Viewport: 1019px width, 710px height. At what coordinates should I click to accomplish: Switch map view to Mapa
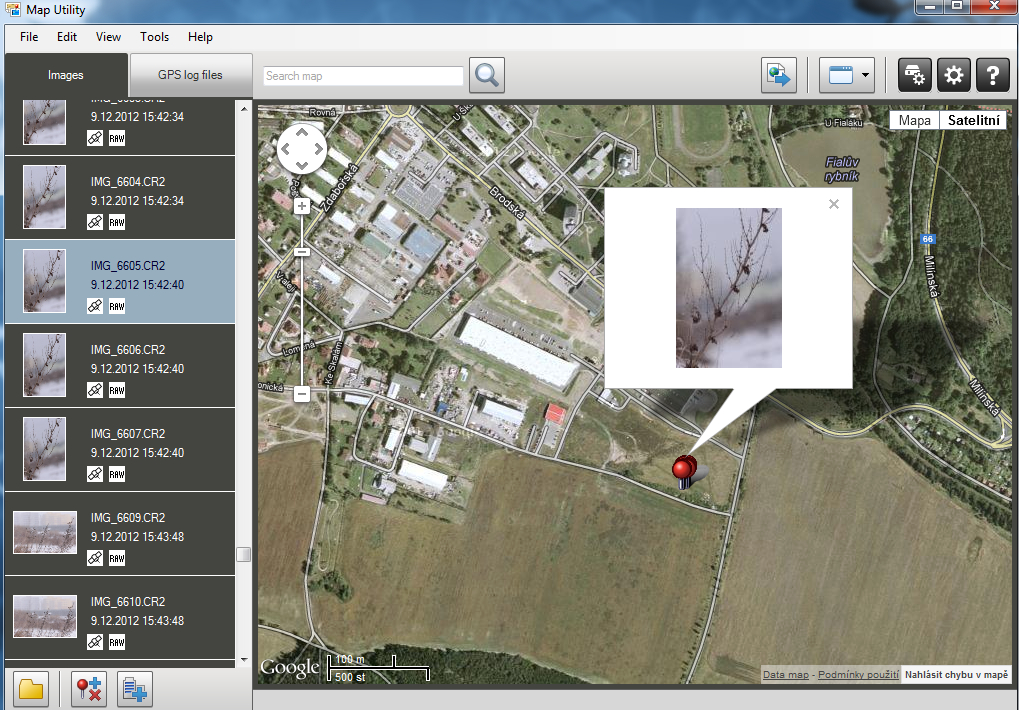coord(914,120)
